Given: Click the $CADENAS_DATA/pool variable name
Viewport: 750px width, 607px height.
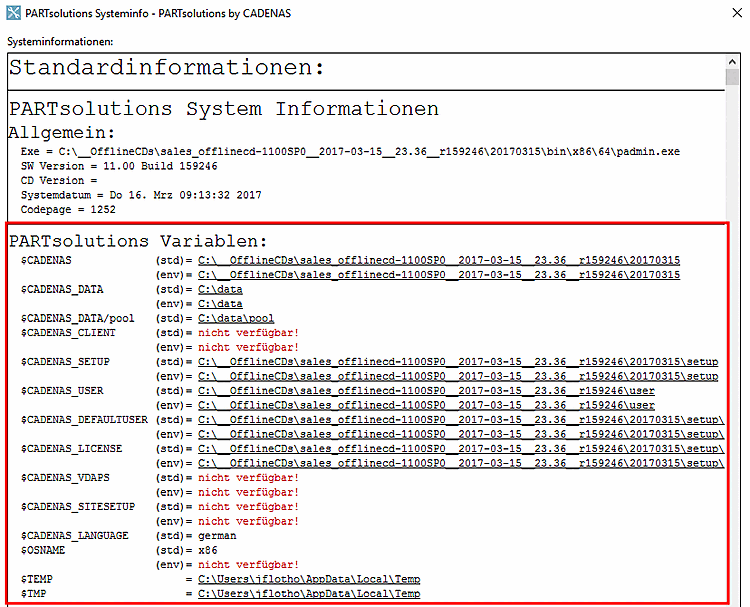Looking at the screenshot, I should pyautogui.click(x=77, y=318).
